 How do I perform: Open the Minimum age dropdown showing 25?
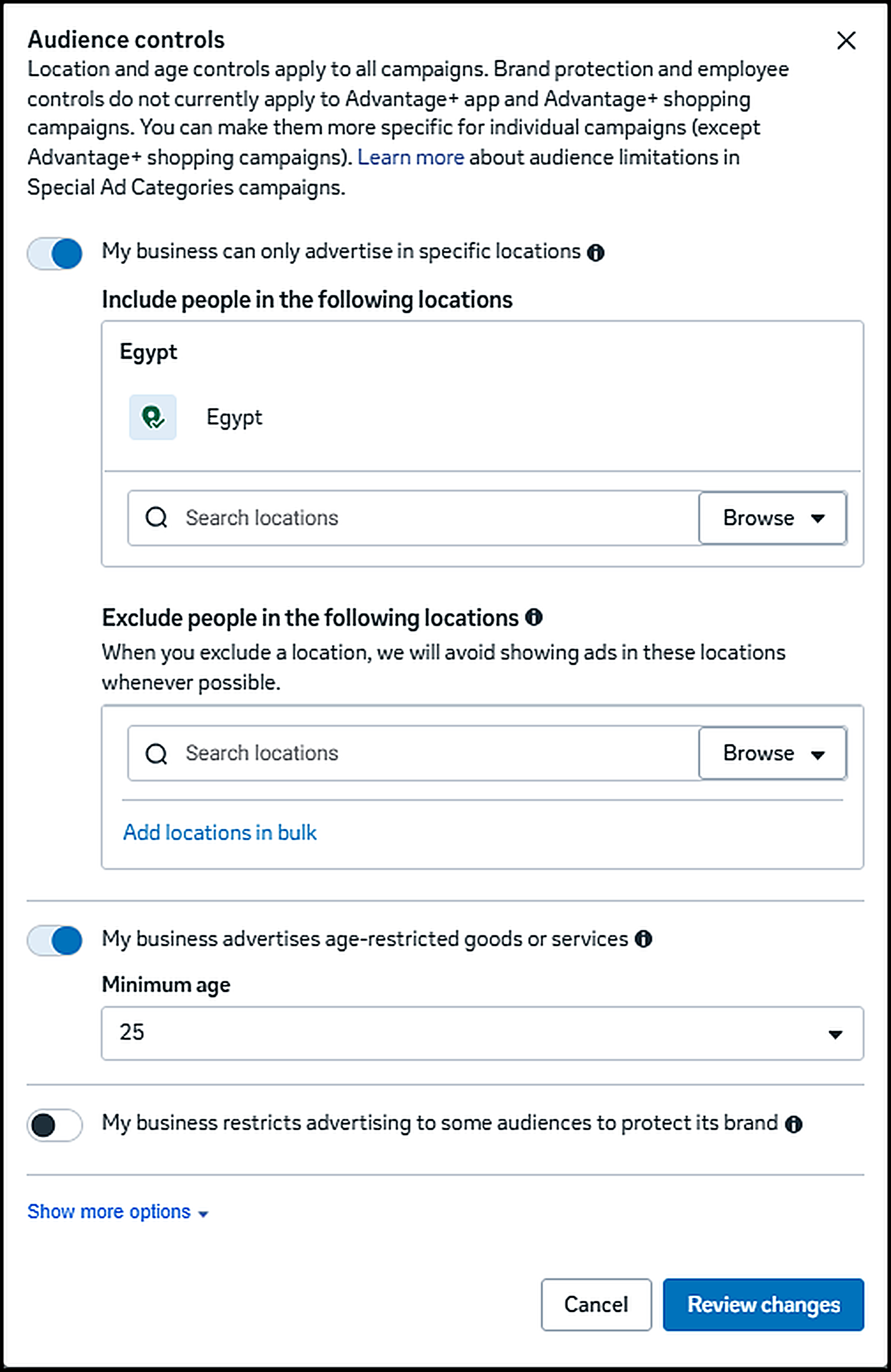482,1033
